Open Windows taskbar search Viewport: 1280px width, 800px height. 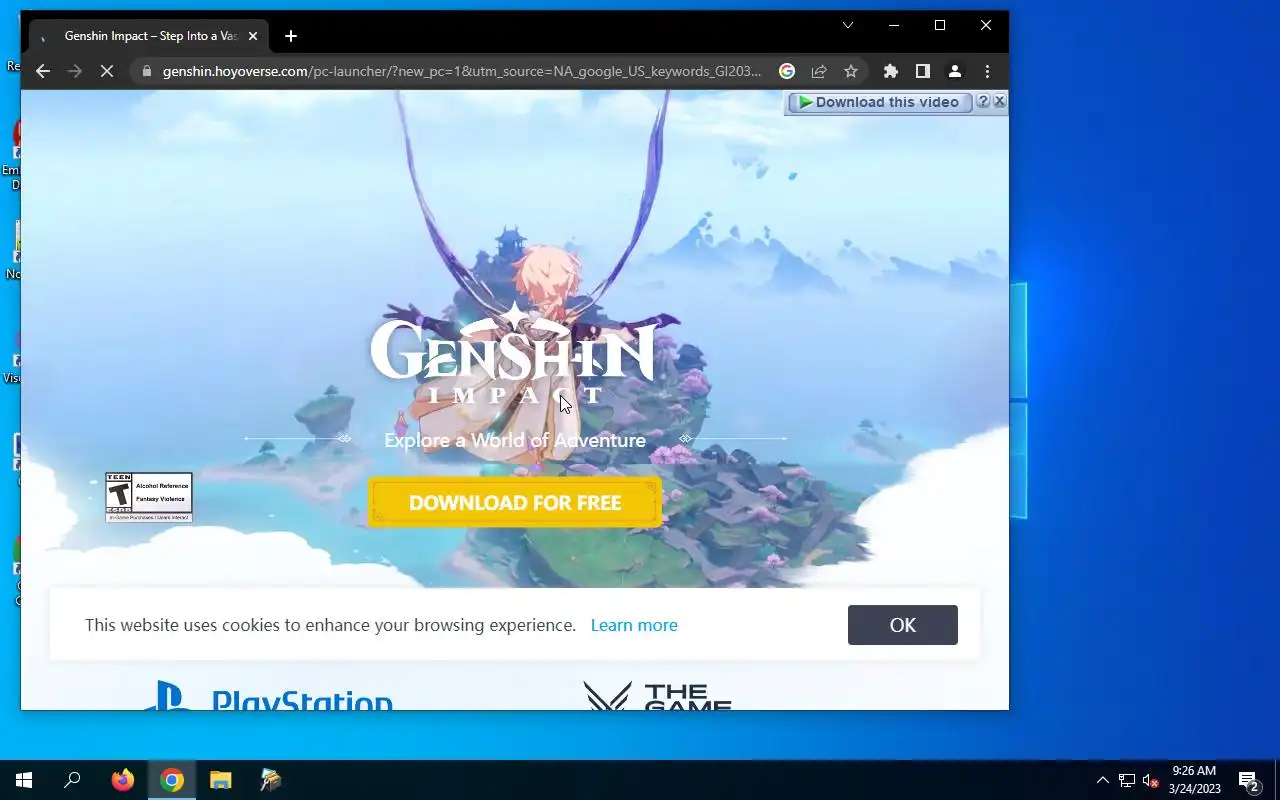click(x=72, y=780)
